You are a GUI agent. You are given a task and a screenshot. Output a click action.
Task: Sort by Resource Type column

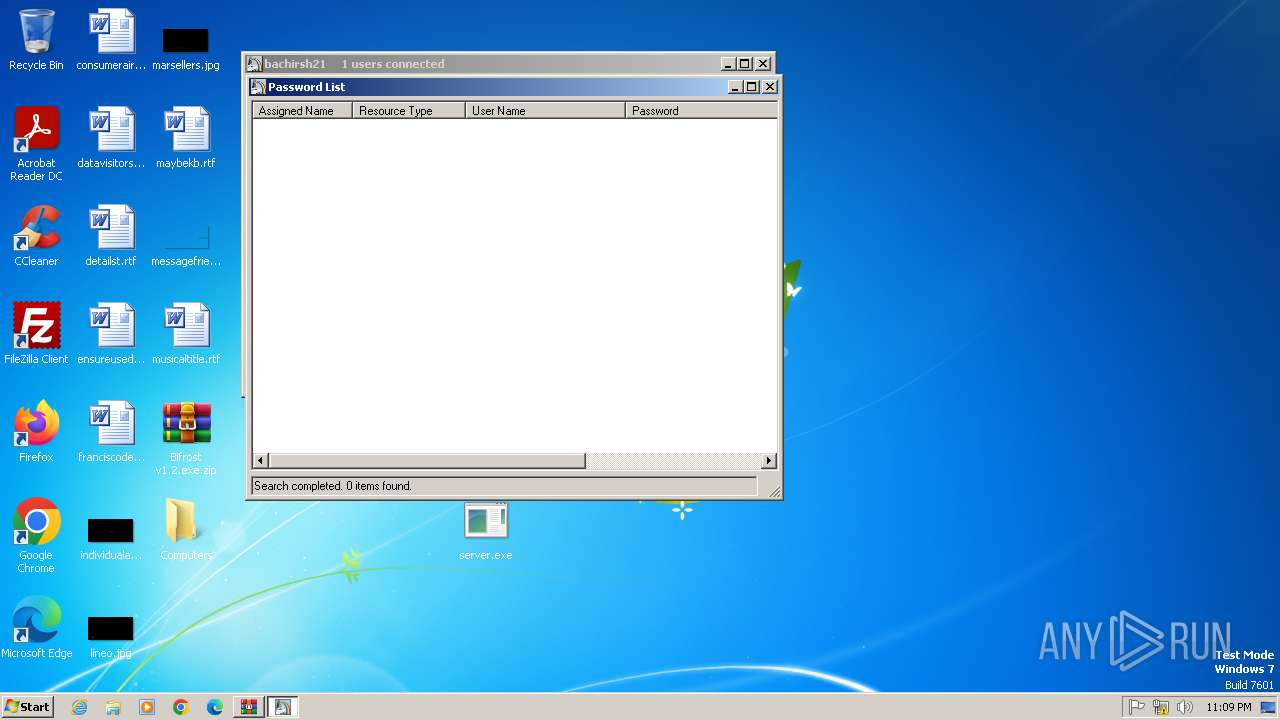[x=409, y=111]
